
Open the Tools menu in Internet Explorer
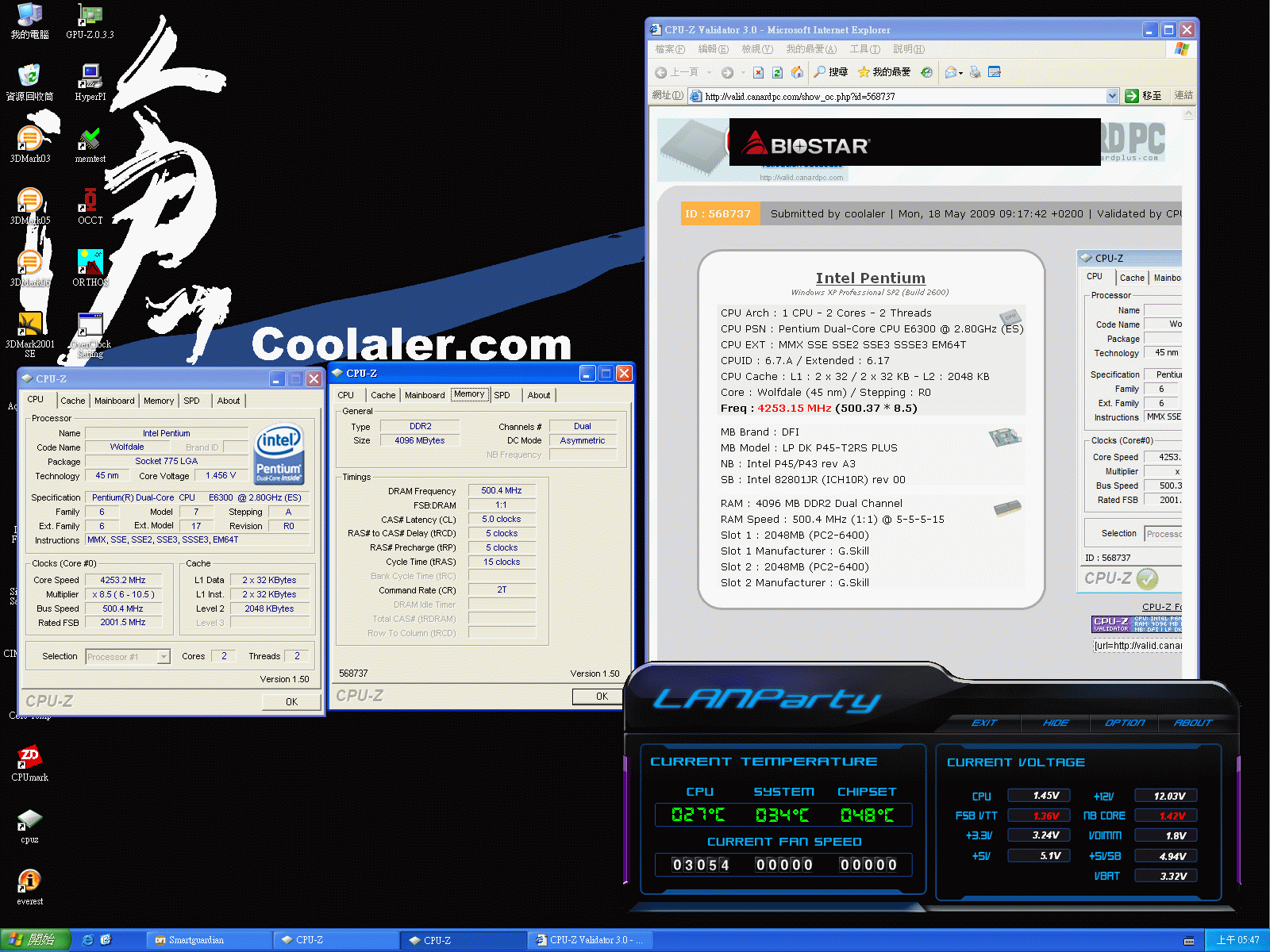864,49
